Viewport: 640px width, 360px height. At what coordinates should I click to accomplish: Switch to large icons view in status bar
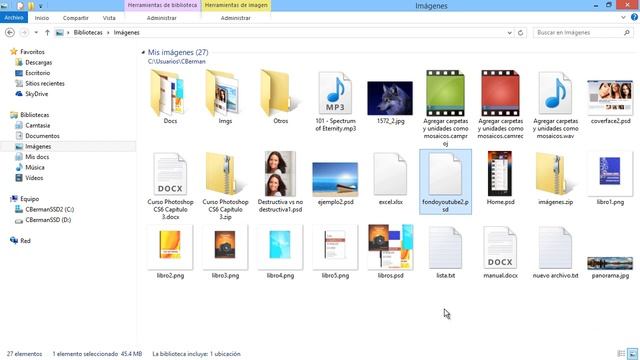[x=633, y=354]
